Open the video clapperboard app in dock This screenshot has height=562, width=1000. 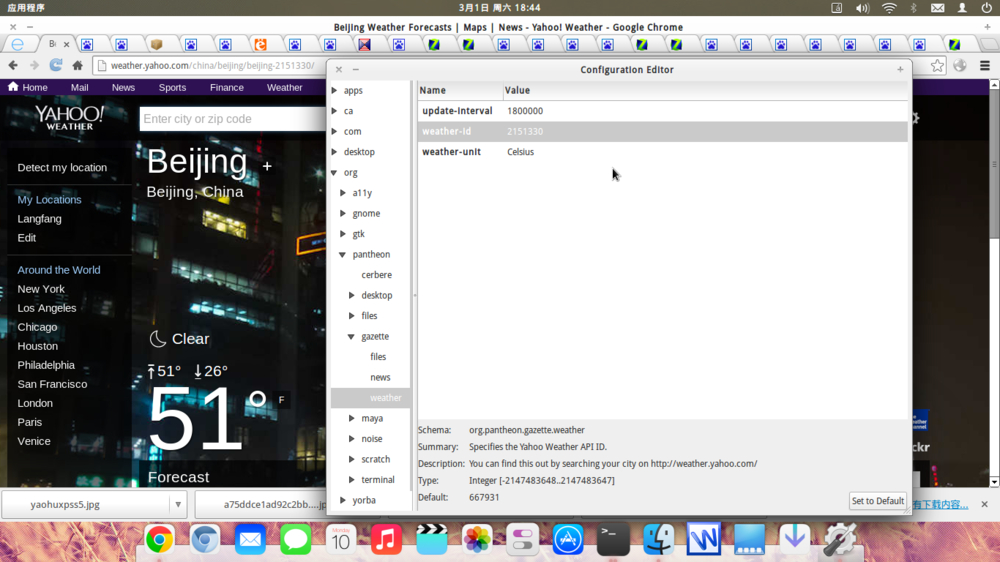pos(432,540)
